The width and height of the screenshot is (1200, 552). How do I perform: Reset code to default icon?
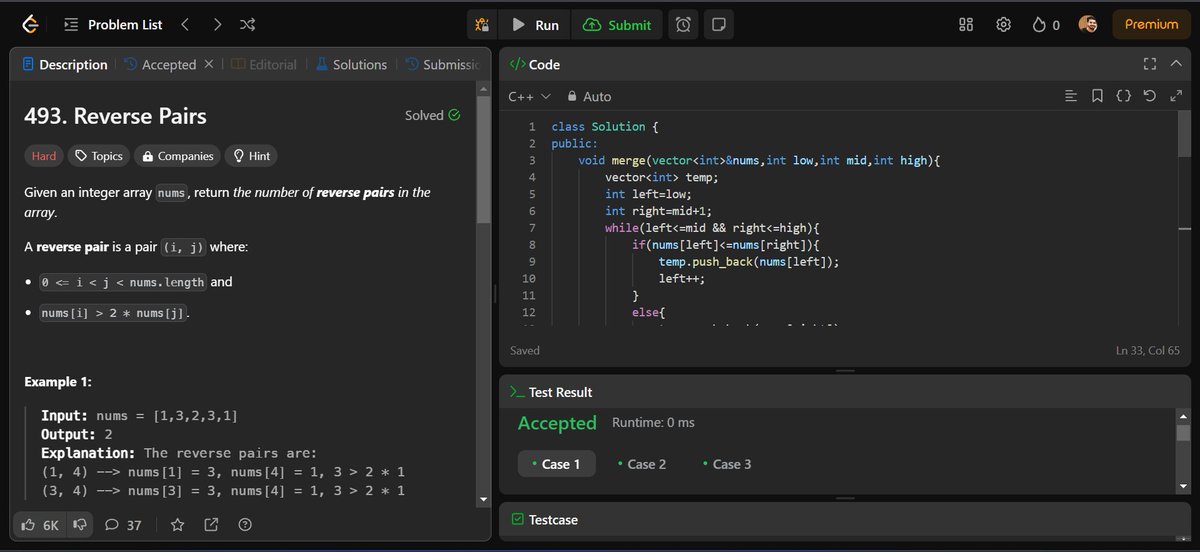pos(1149,96)
